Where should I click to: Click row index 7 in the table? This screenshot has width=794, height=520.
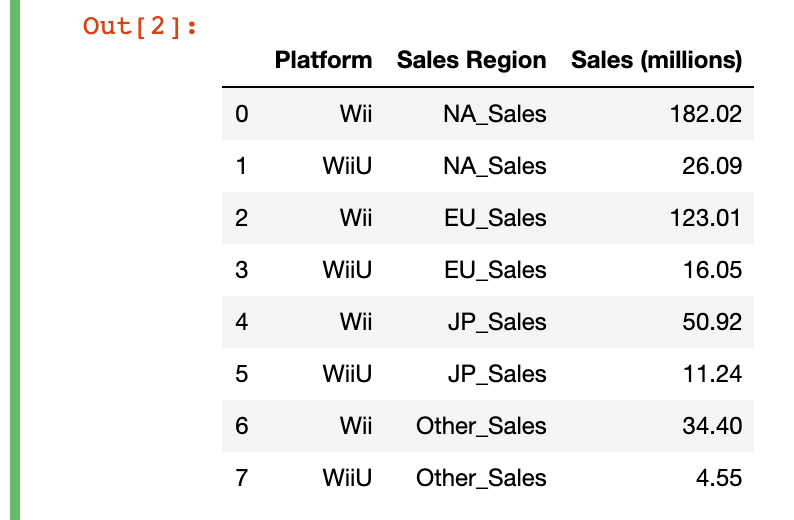pyautogui.click(x=241, y=478)
